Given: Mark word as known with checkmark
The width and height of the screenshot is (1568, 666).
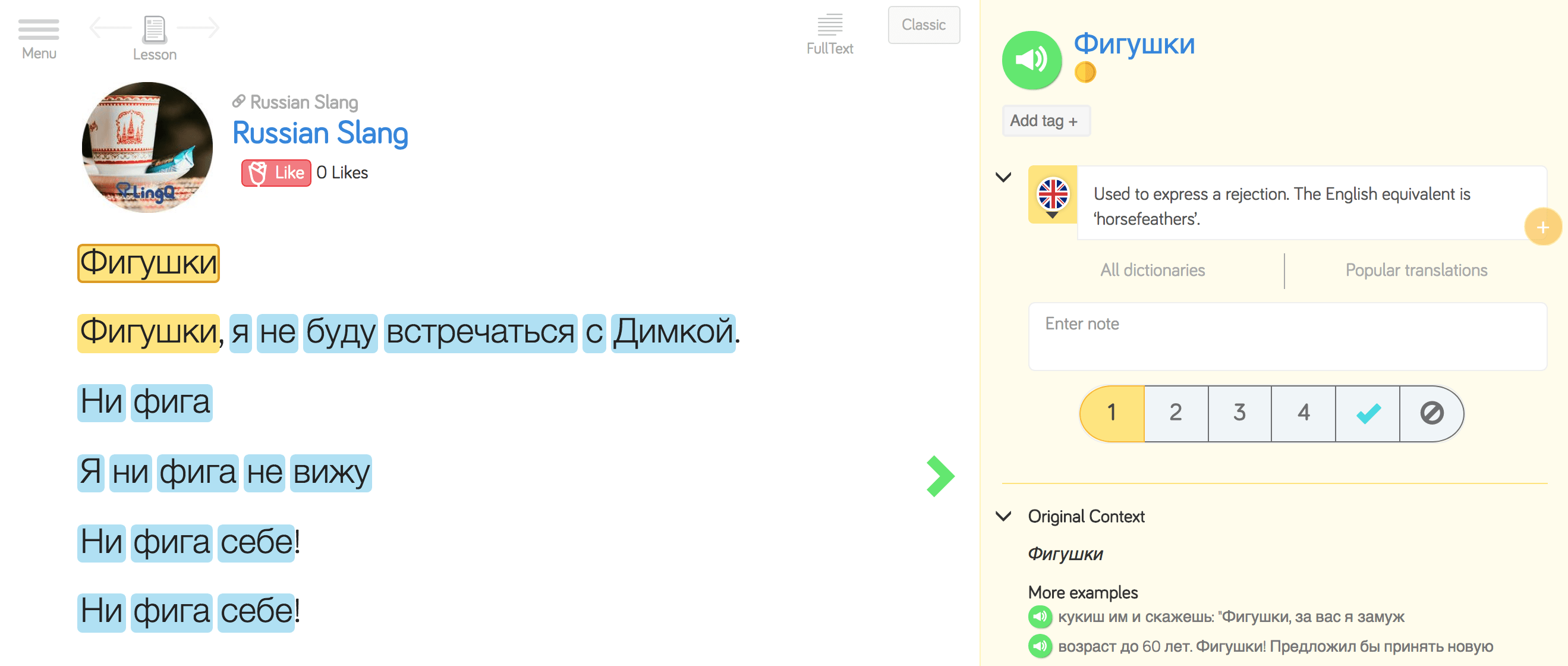Looking at the screenshot, I should pyautogui.click(x=1367, y=413).
